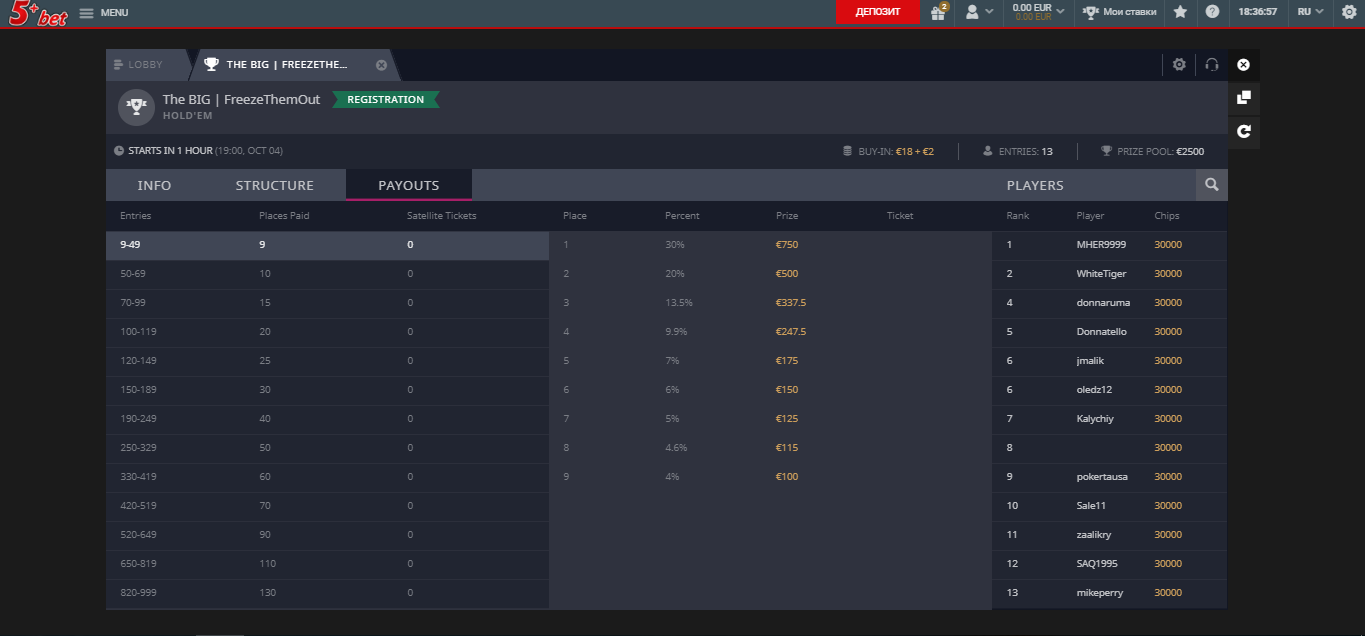Select the 420-519 entries row
This screenshot has height=636, width=1365.
coord(328,506)
